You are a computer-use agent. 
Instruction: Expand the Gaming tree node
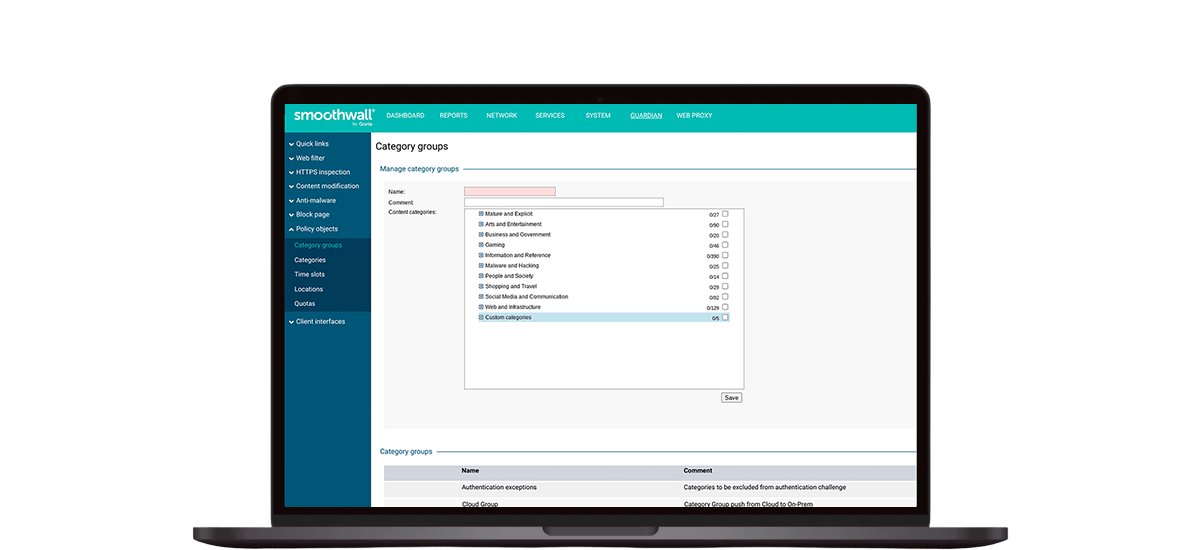pos(481,245)
